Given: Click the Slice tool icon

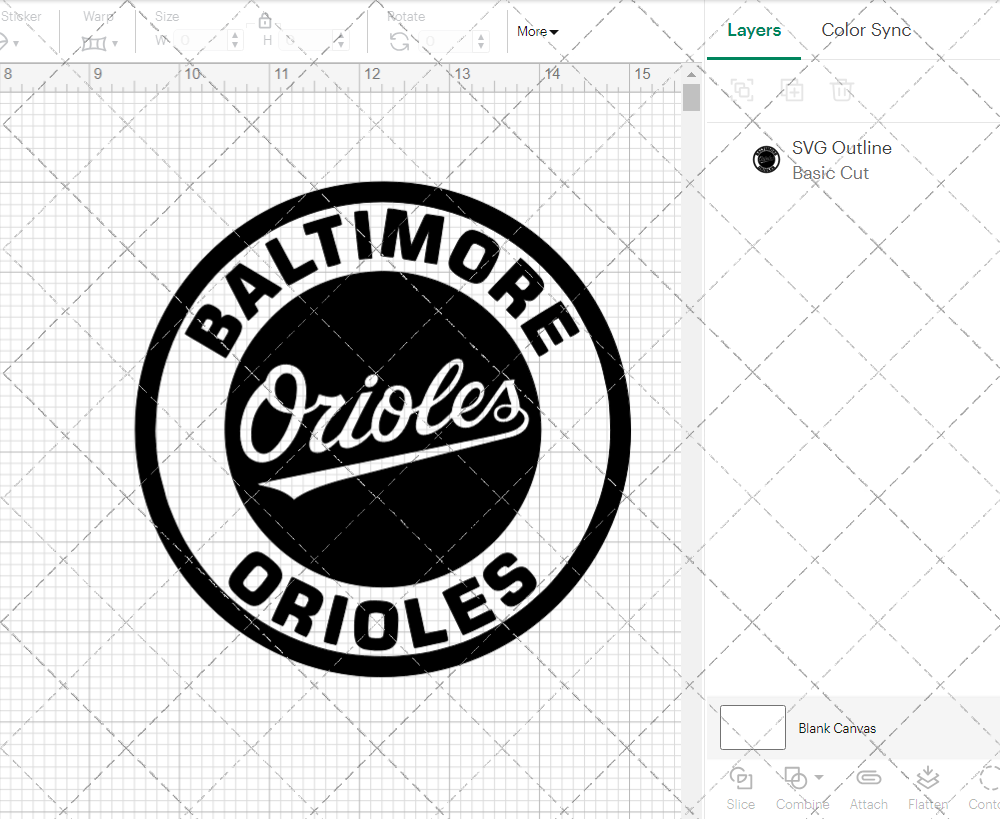Looking at the screenshot, I should tap(741, 779).
